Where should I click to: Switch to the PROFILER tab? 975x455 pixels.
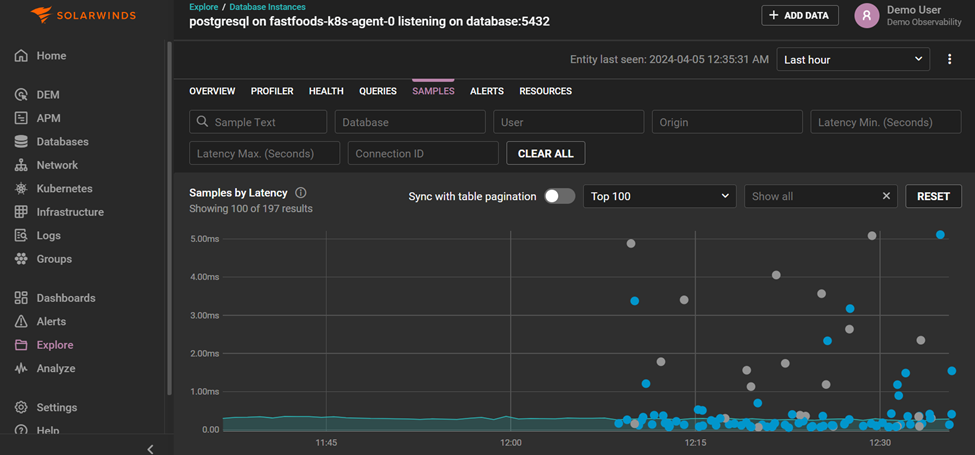tap(272, 91)
